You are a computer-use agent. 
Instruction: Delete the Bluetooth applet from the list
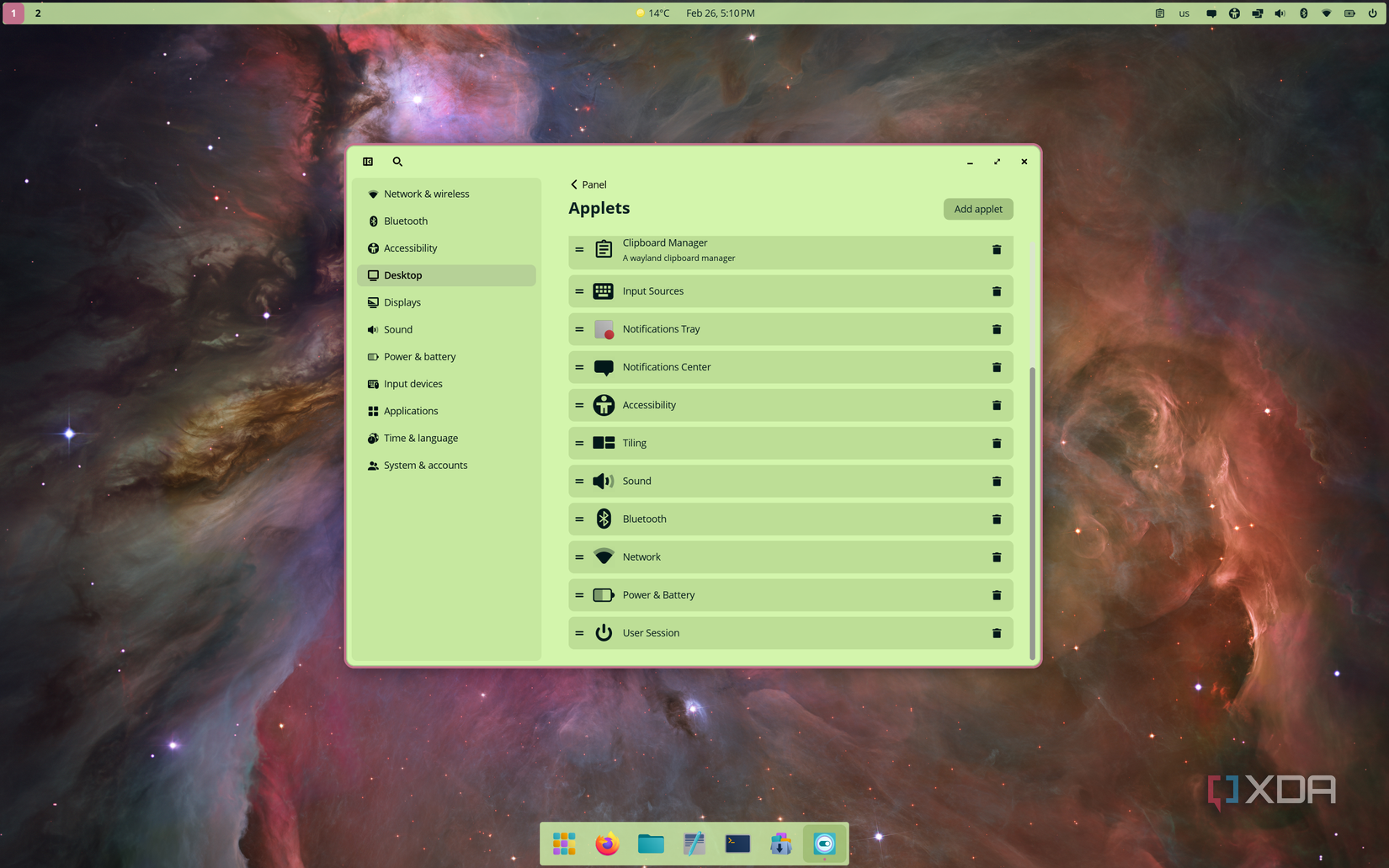tap(996, 519)
